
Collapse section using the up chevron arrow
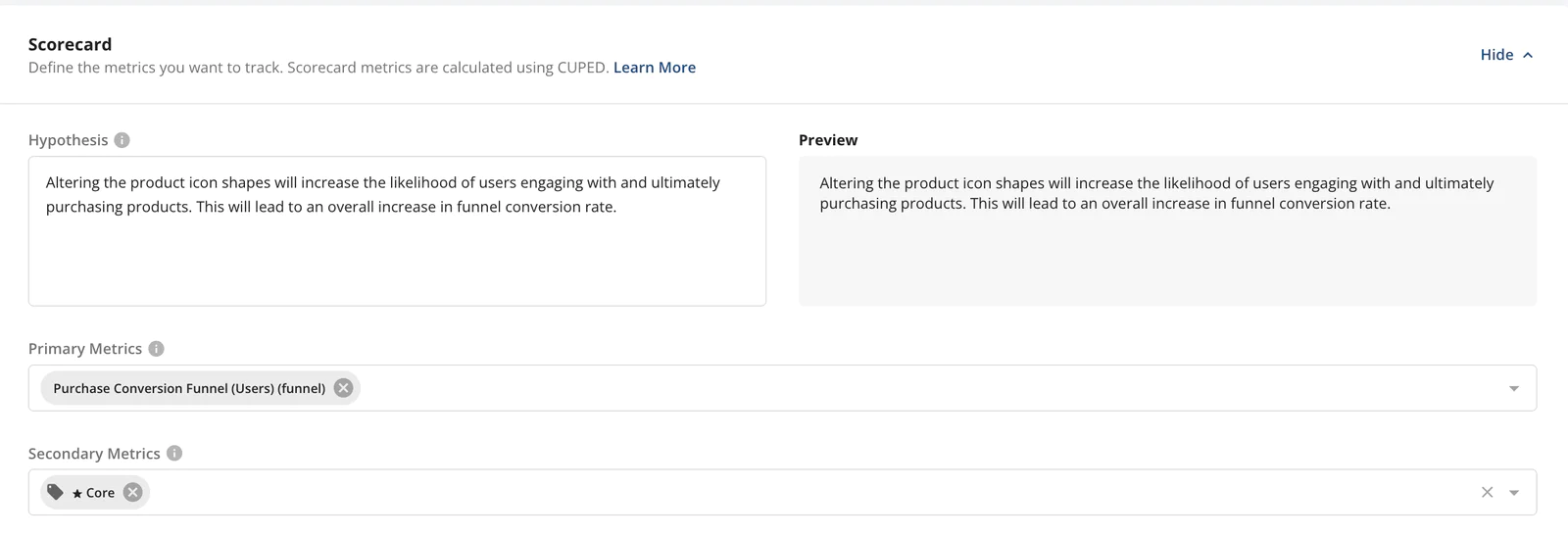point(1528,55)
